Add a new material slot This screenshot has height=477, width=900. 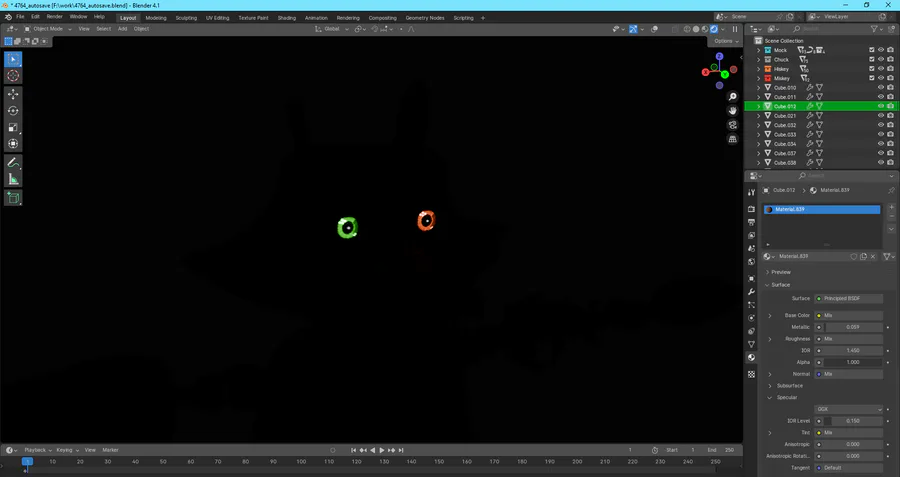891,207
